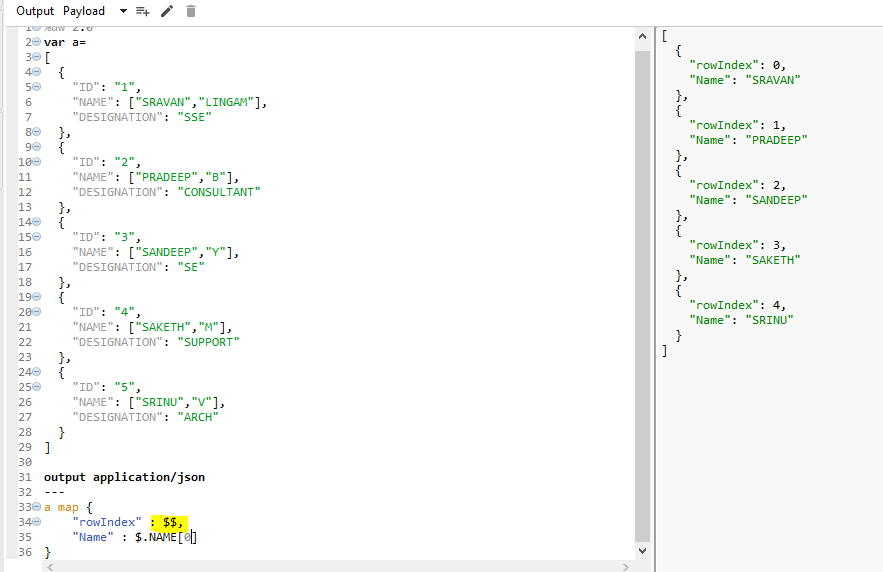The height and width of the screenshot is (572, 883).
Task: Click the value "PRADEEP" in editor line 11
Action: click(x=166, y=177)
